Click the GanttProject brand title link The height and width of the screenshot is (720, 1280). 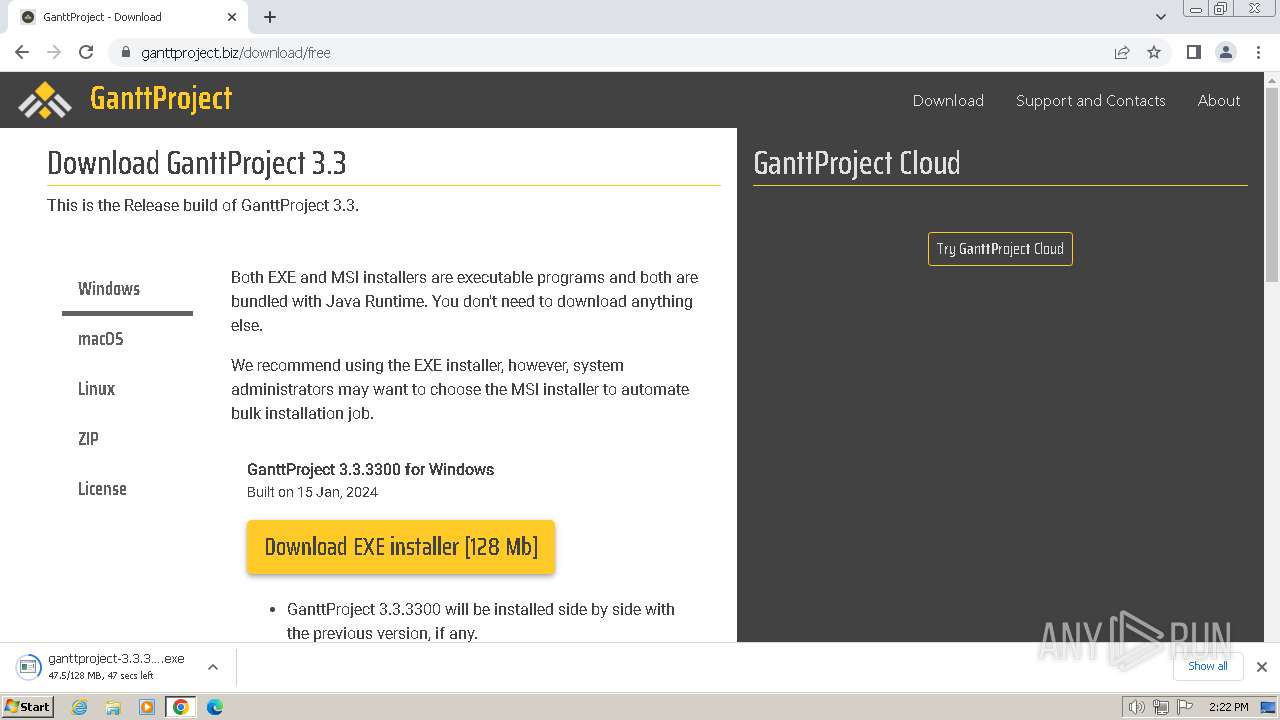(x=161, y=98)
